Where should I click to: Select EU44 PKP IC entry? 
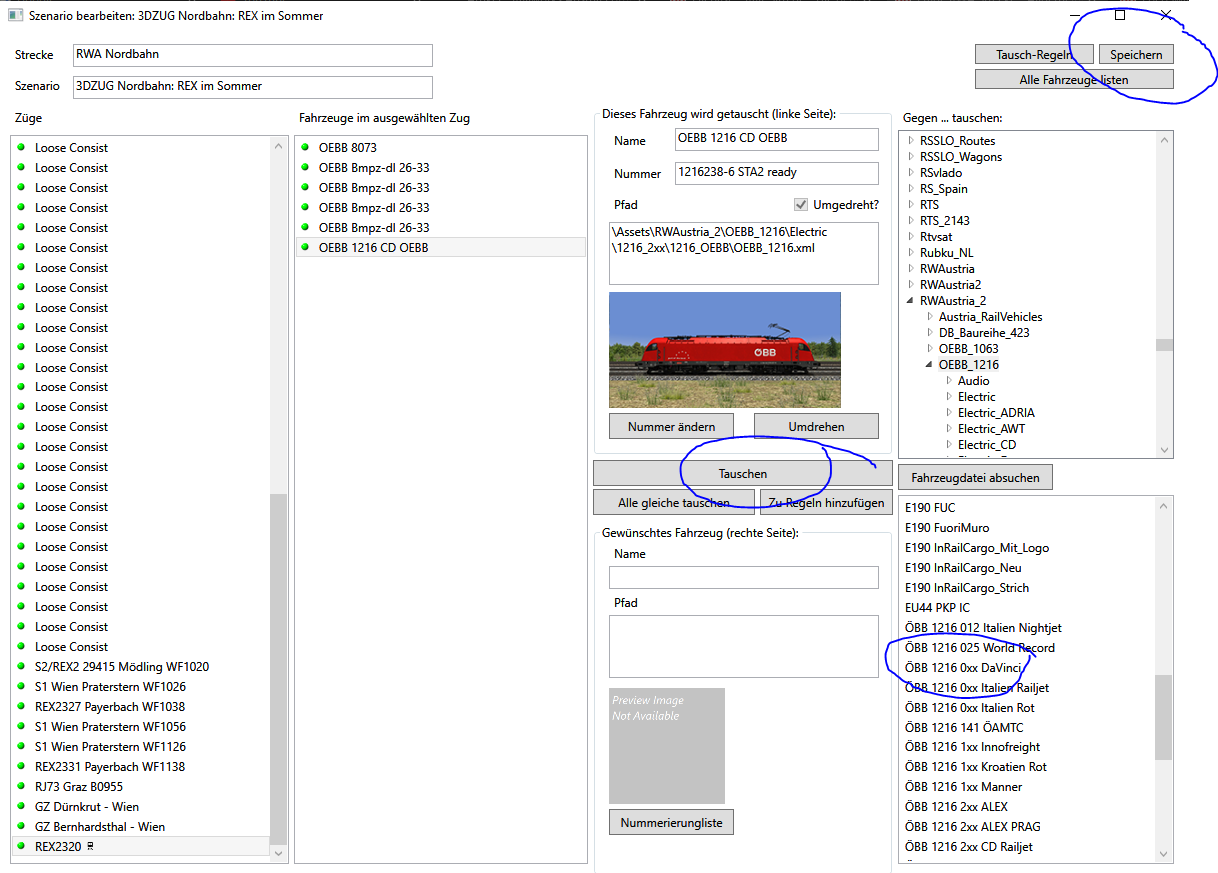pyautogui.click(x=937, y=608)
